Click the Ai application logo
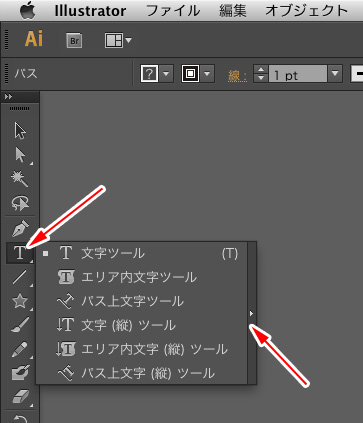 (x=34, y=39)
